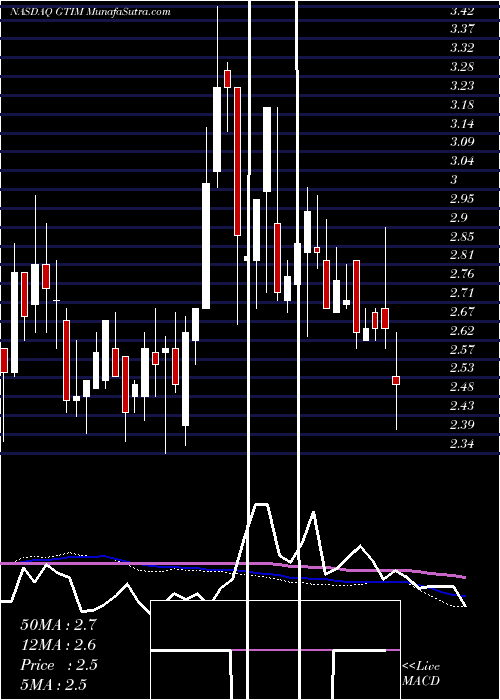
Task: Click the 3 price axis label
Action: point(454,180)
